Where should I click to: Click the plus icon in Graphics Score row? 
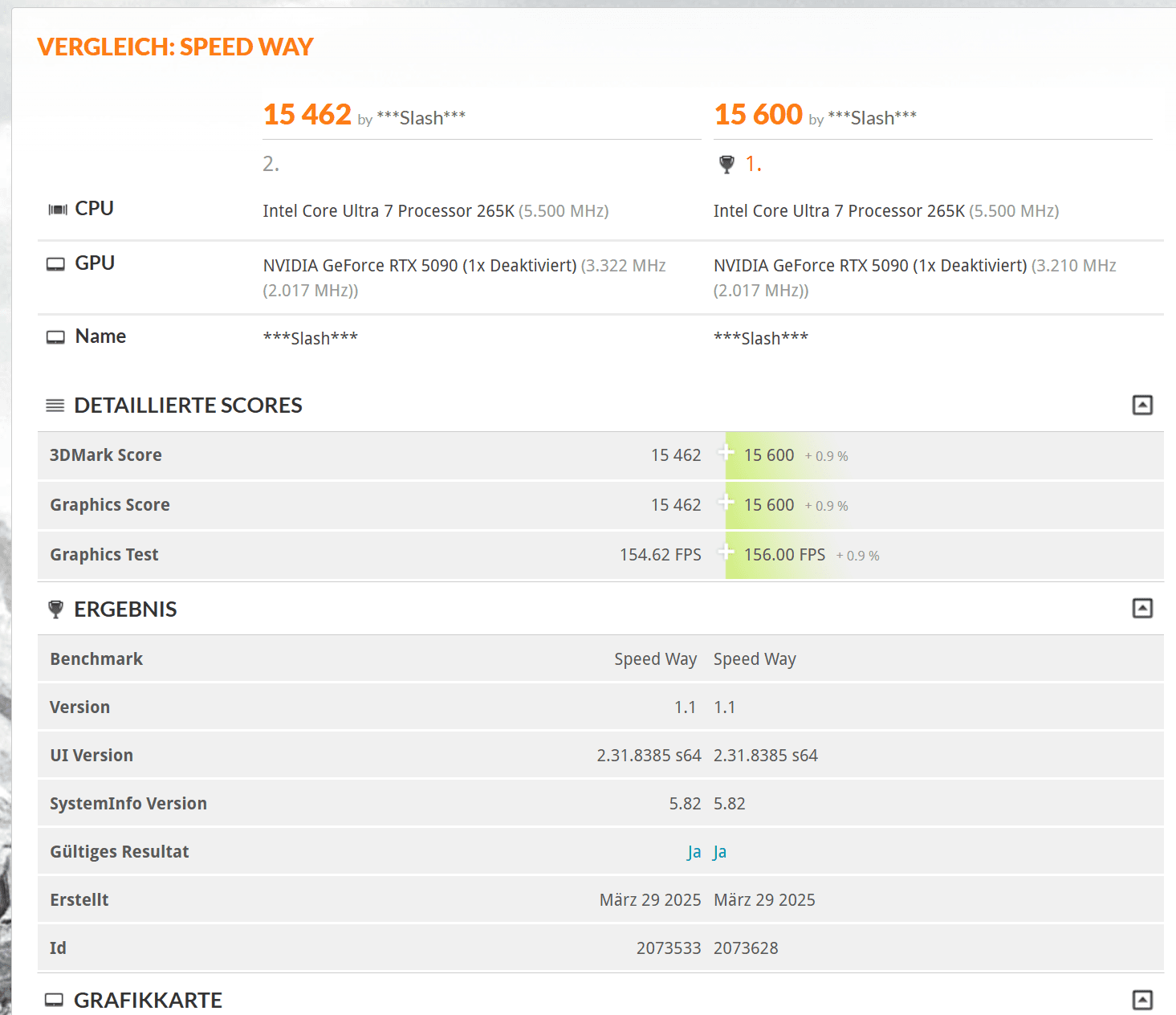pyautogui.click(x=726, y=502)
